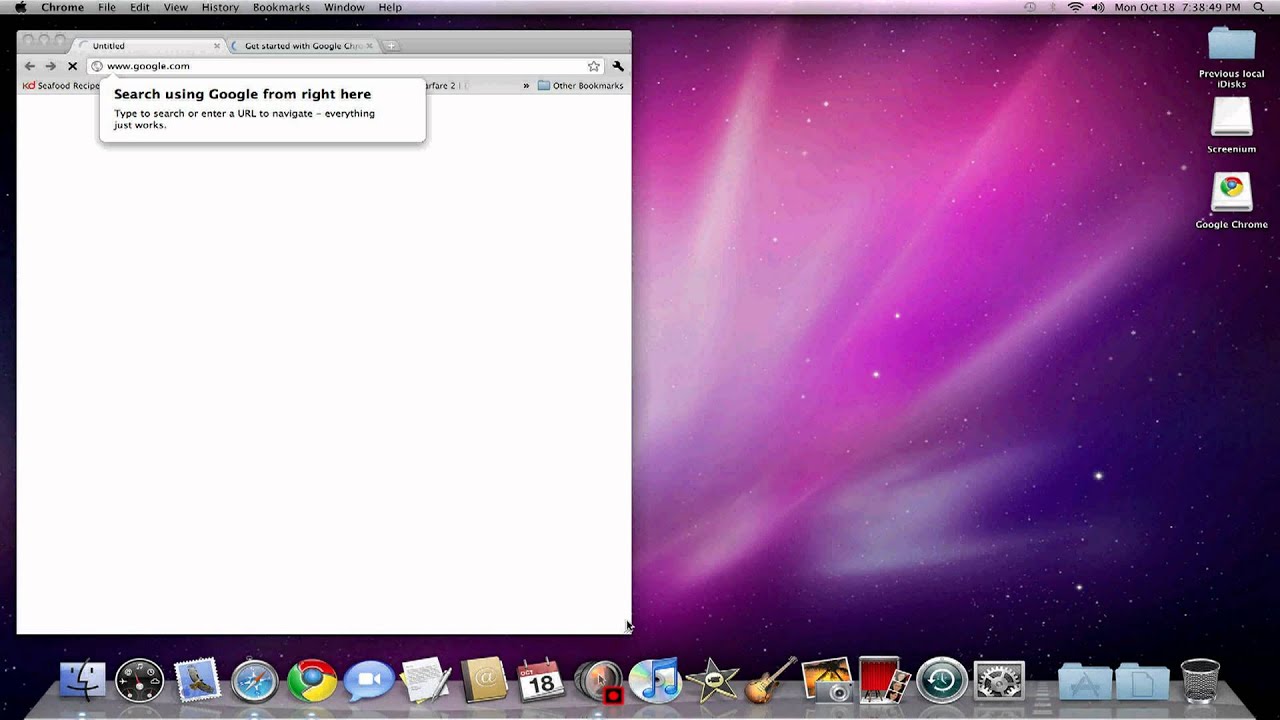Open Safari from the Dock
This screenshot has height=720, width=1280.
(255, 680)
